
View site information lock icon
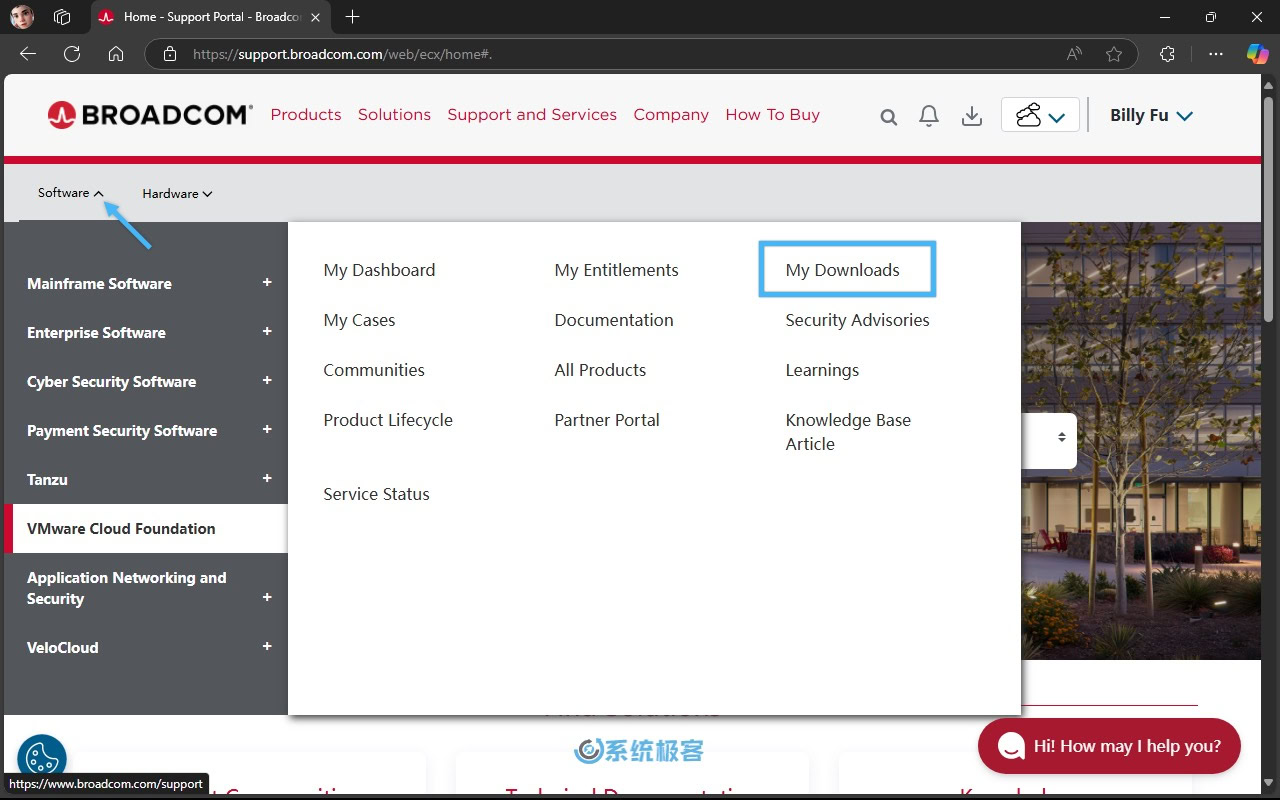[x=170, y=54]
